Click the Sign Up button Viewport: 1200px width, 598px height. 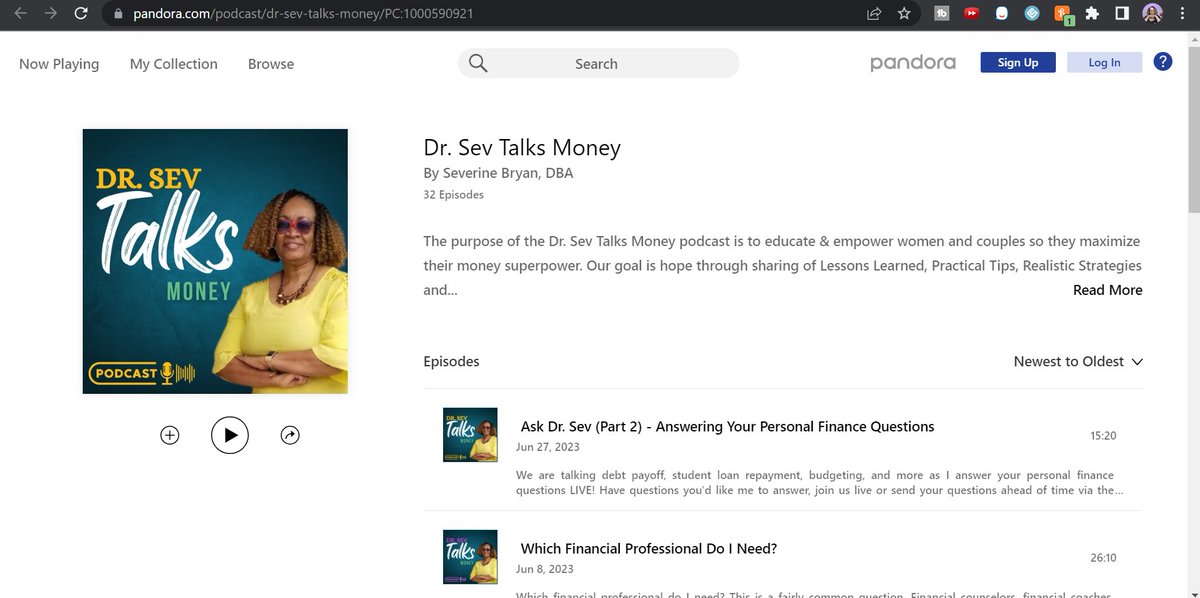pos(1018,62)
